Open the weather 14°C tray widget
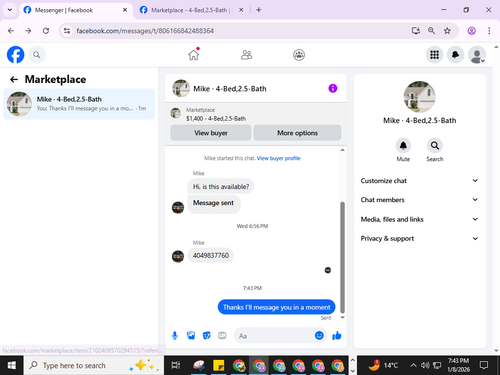The width and height of the screenshot is (500, 375). (383, 365)
